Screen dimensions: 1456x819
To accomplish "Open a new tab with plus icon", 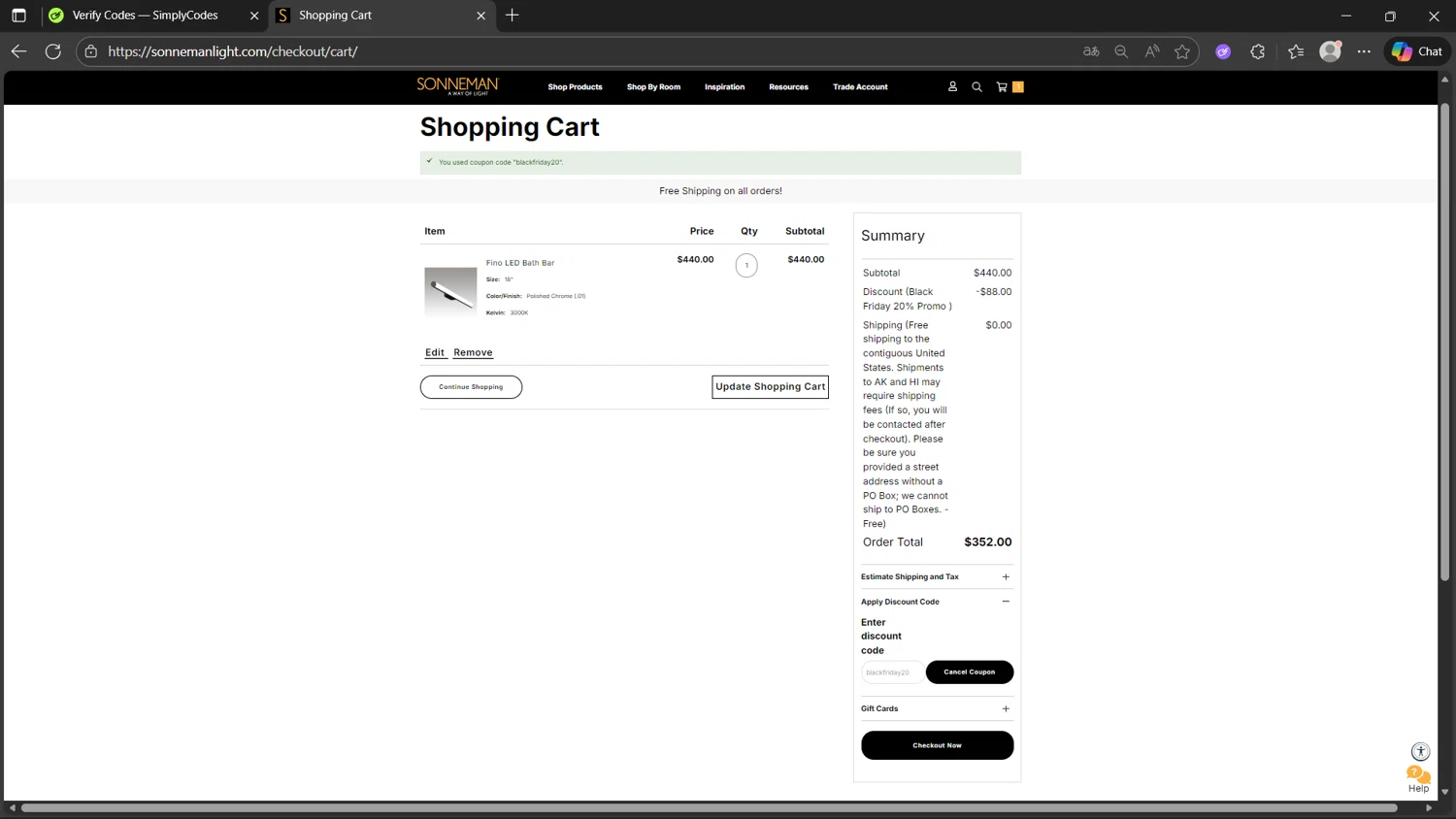I will pos(513,16).
